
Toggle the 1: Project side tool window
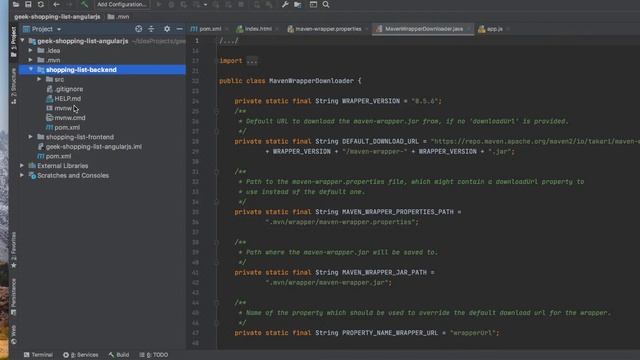pyautogui.click(x=13, y=42)
